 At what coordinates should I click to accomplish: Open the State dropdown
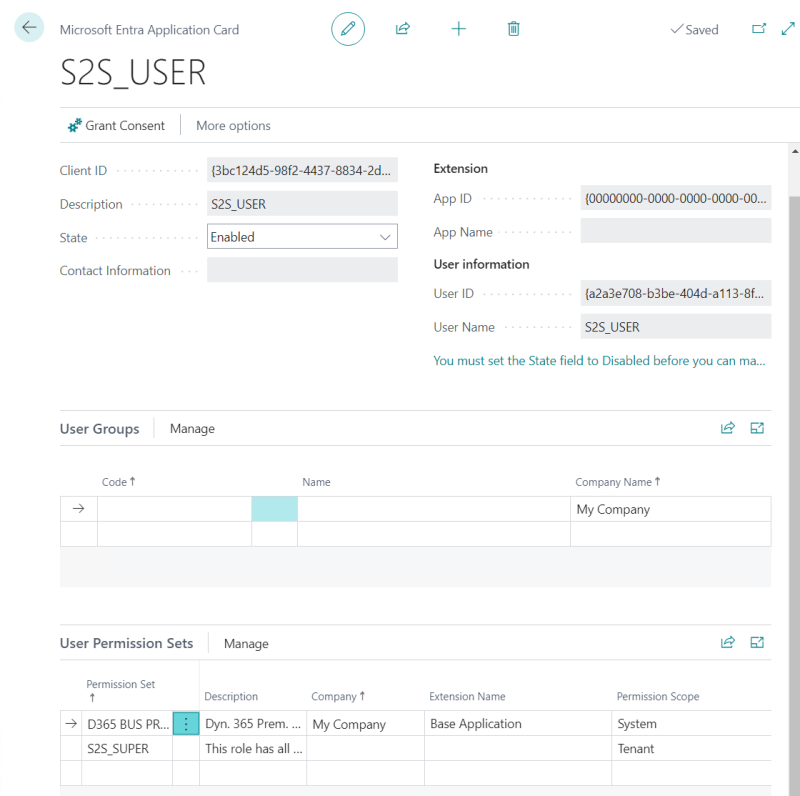(x=302, y=237)
